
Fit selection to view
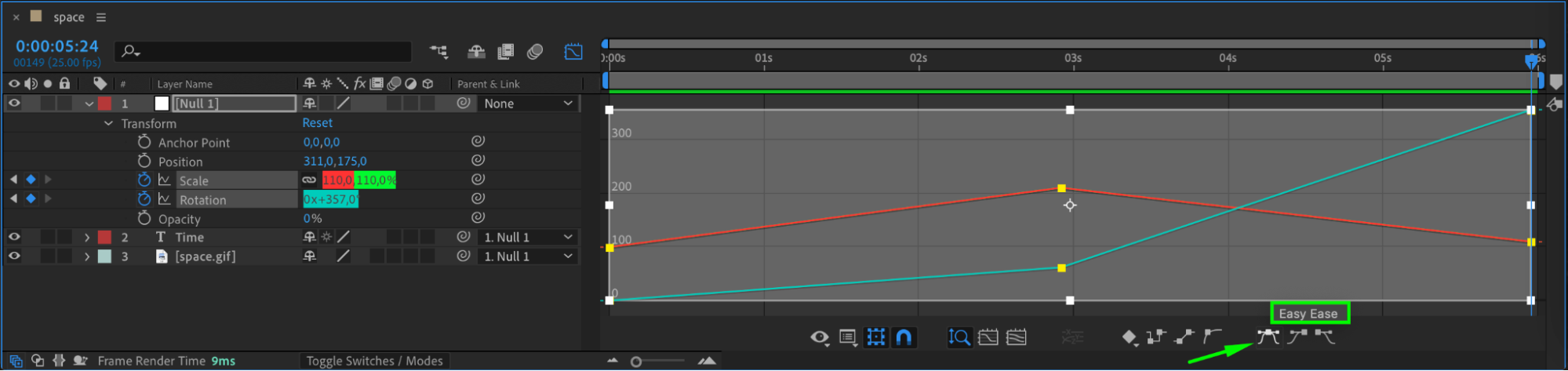(988, 337)
